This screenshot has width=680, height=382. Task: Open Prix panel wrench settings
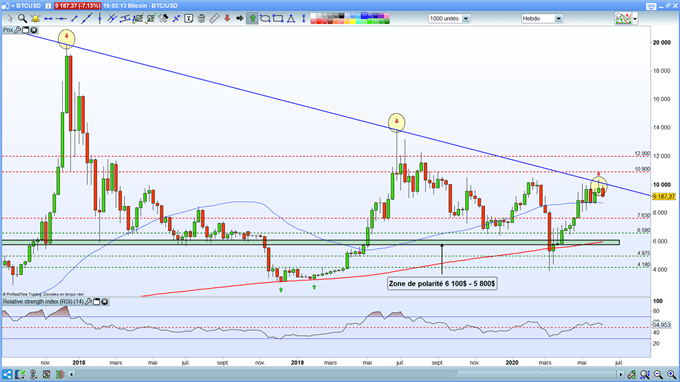[x=18, y=30]
